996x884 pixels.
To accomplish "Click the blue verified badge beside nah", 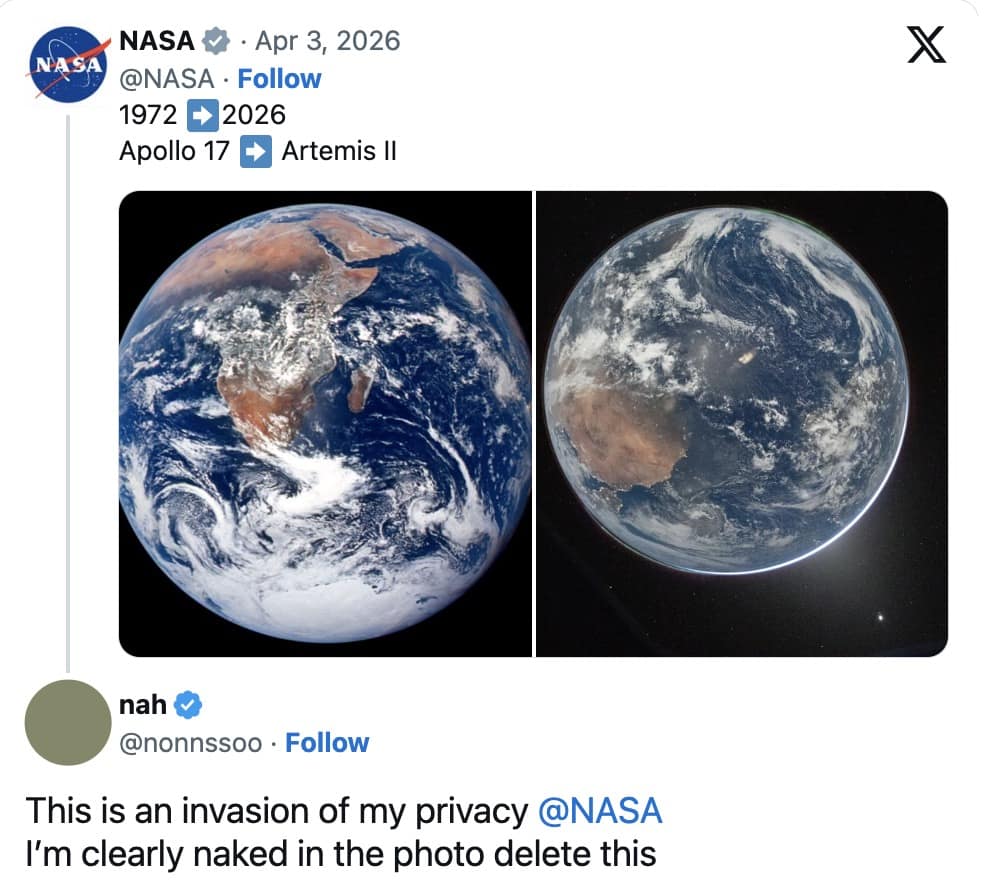I will [189, 706].
